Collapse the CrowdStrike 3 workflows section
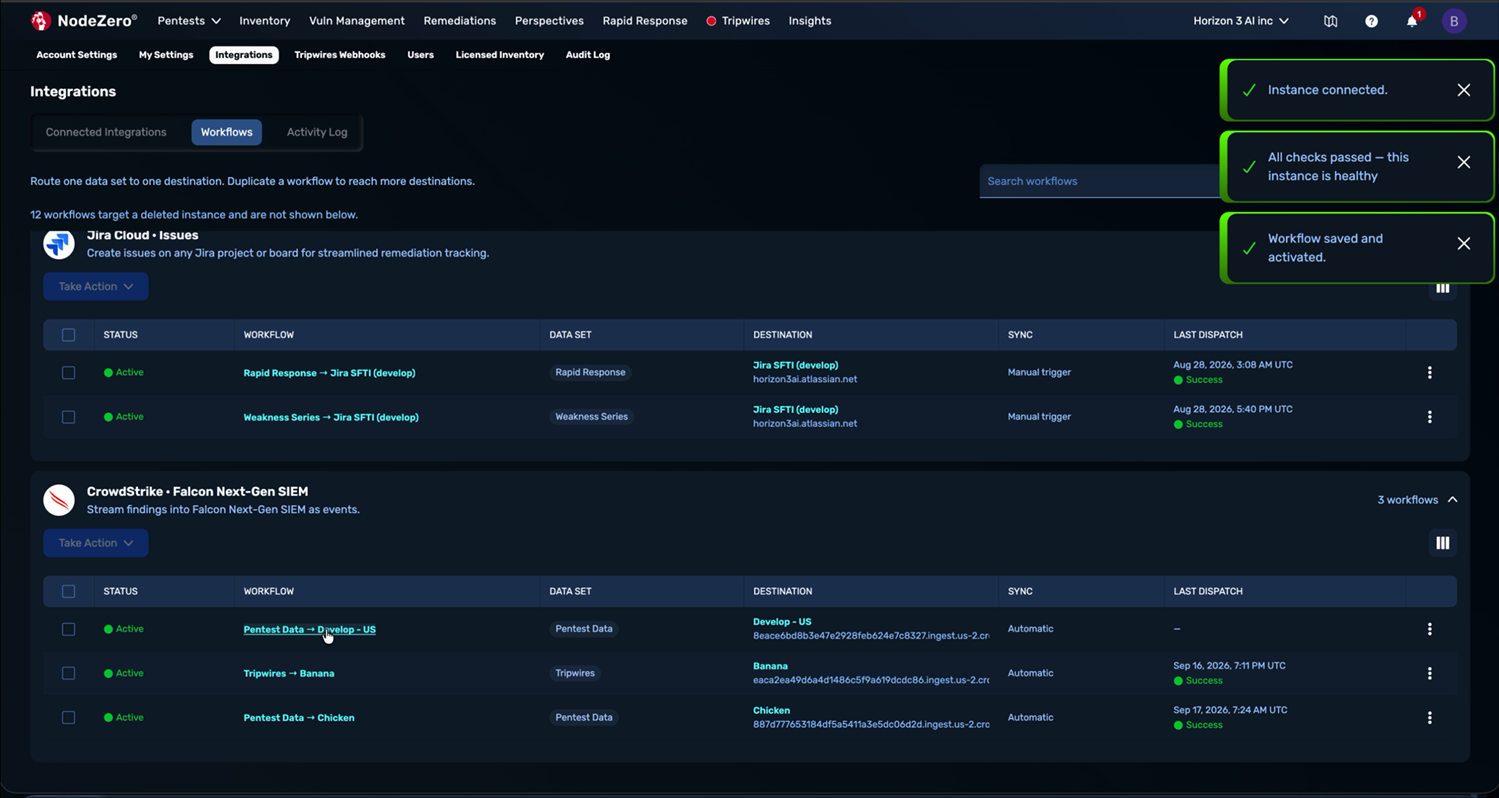Image resolution: width=1499 pixels, height=798 pixels. [1417, 500]
